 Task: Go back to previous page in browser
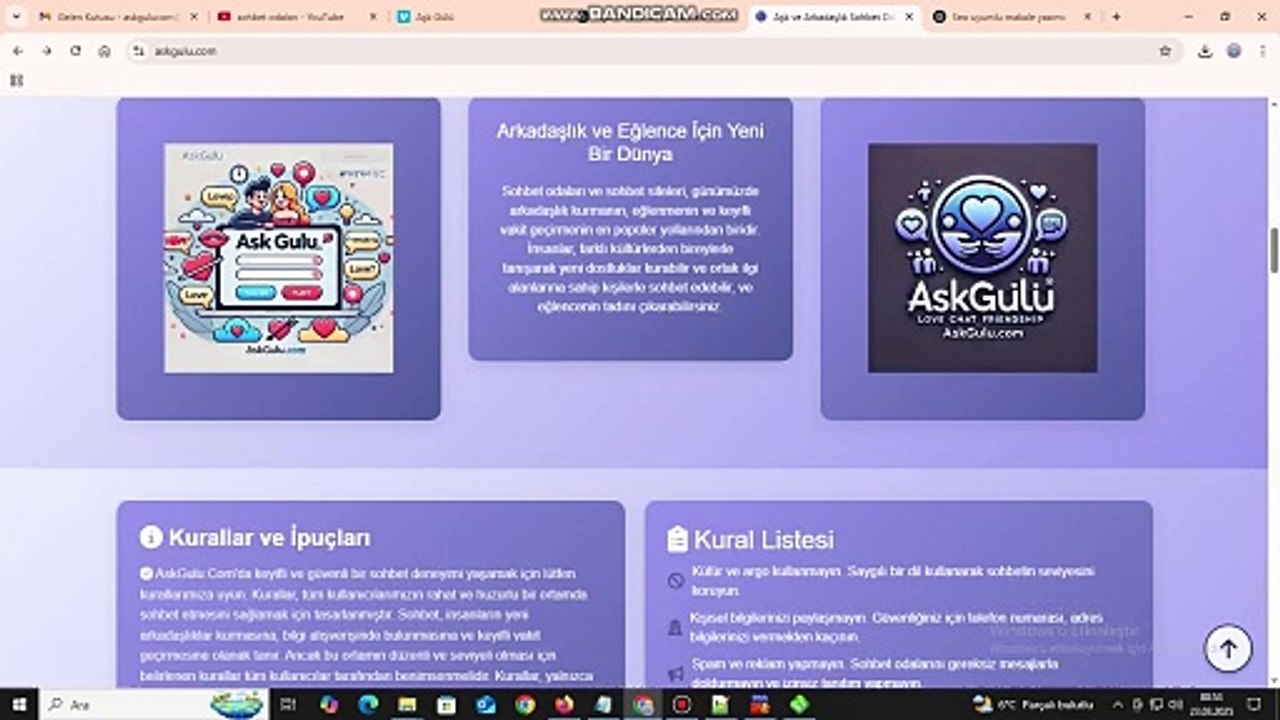[17, 51]
